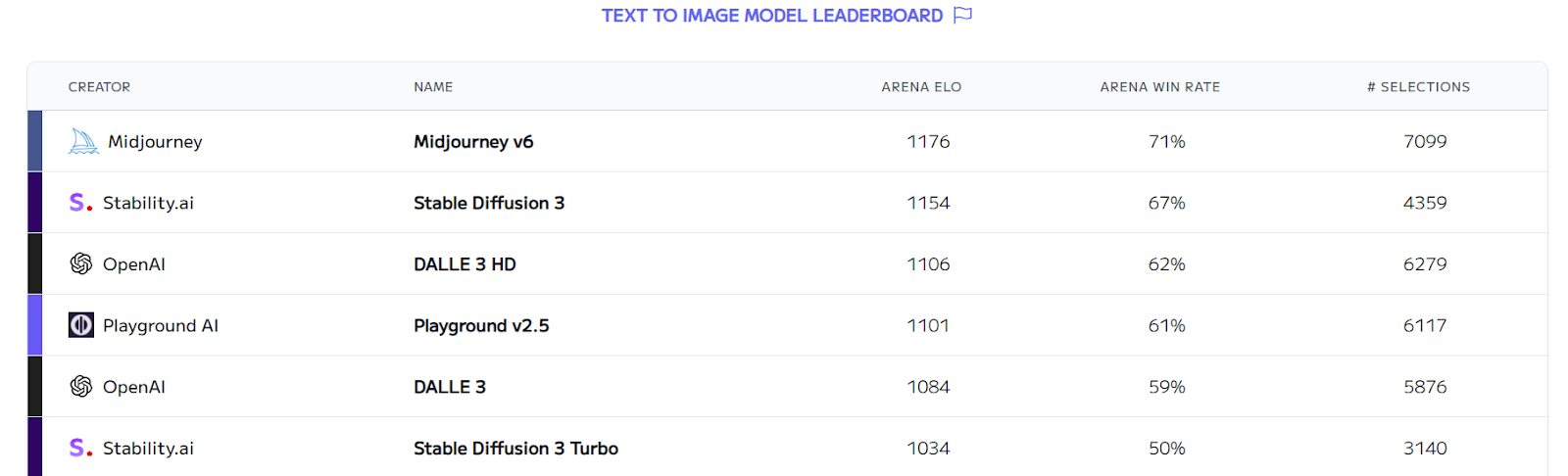Screen dimensions: 1568x476
Task: Sort by the # Selections column header
Action: [x=1419, y=87]
